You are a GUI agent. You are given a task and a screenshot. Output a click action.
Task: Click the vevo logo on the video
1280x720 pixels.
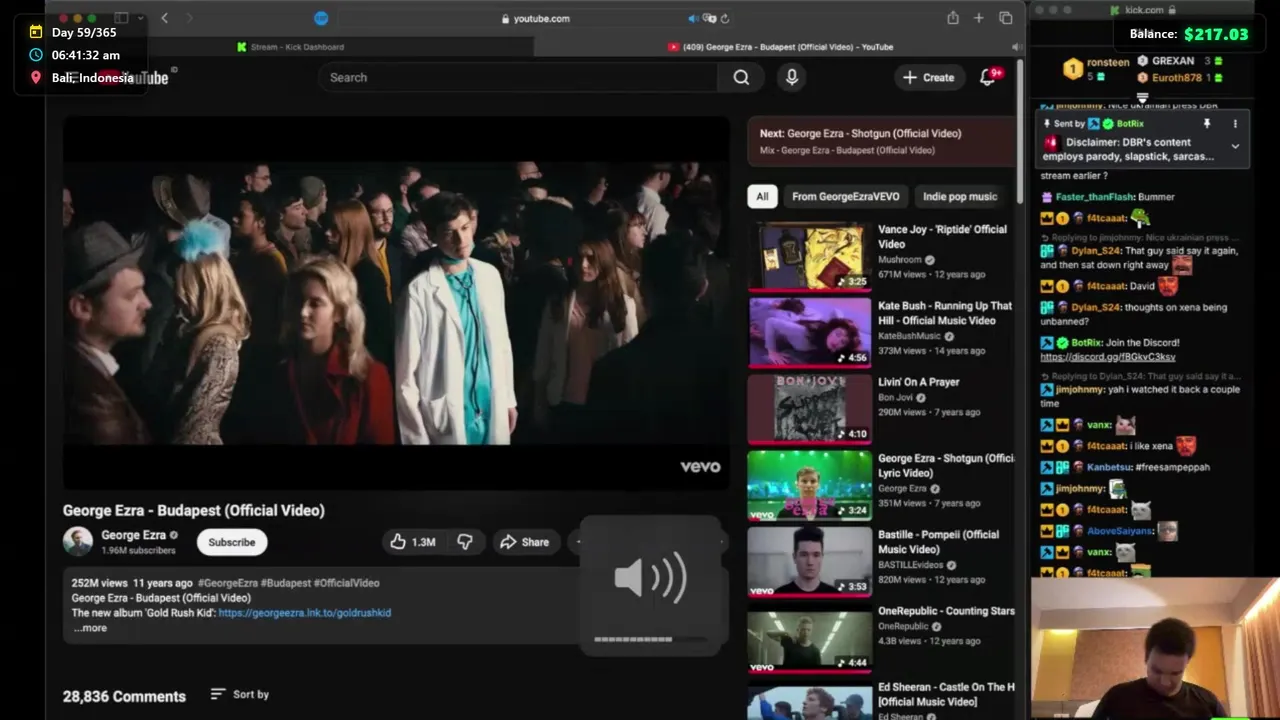pyautogui.click(x=700, y=466)
